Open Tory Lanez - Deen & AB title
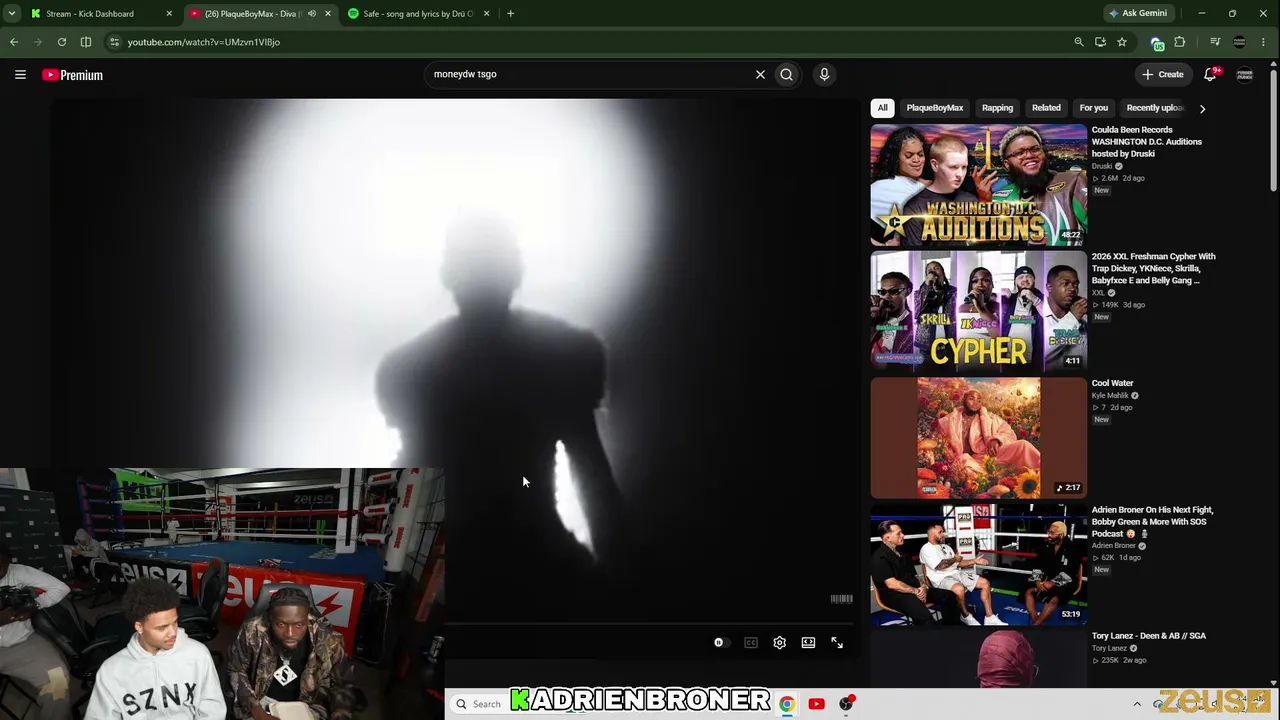1280x720 pixels. coord(1149,636)
